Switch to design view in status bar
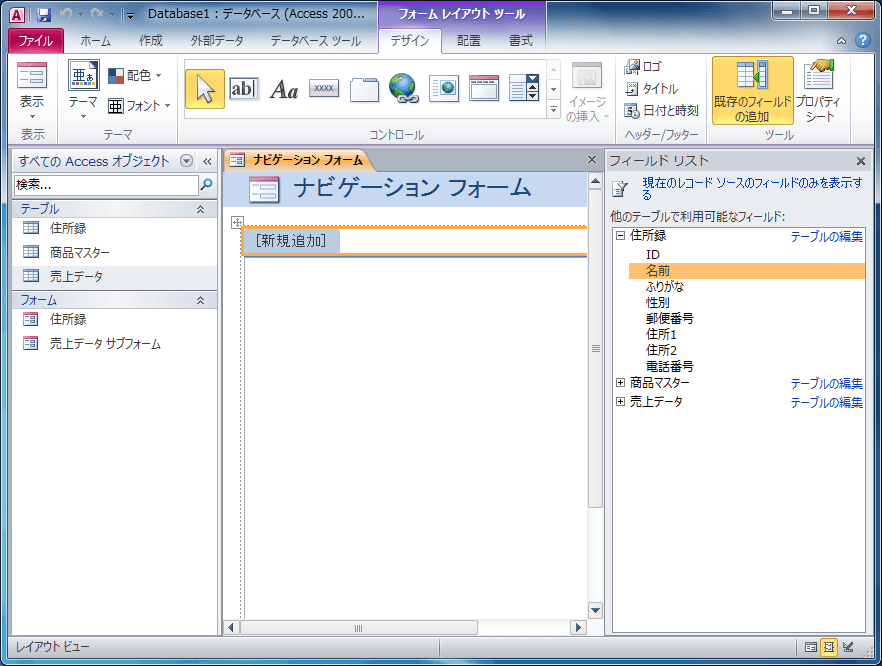882x666 pixels. click(848, 647)
